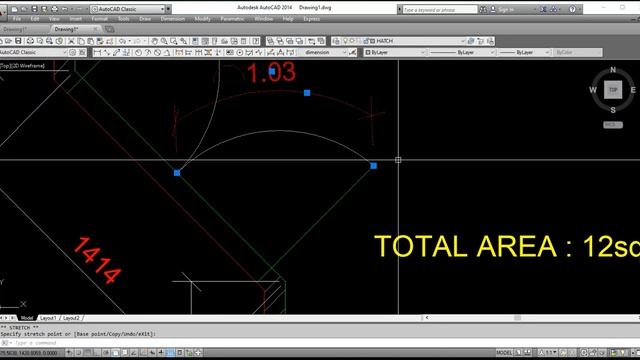Click the horizontal scrollbar thumb
The height and width of the screenshot is (360, 640).
[x=517, y=318]
